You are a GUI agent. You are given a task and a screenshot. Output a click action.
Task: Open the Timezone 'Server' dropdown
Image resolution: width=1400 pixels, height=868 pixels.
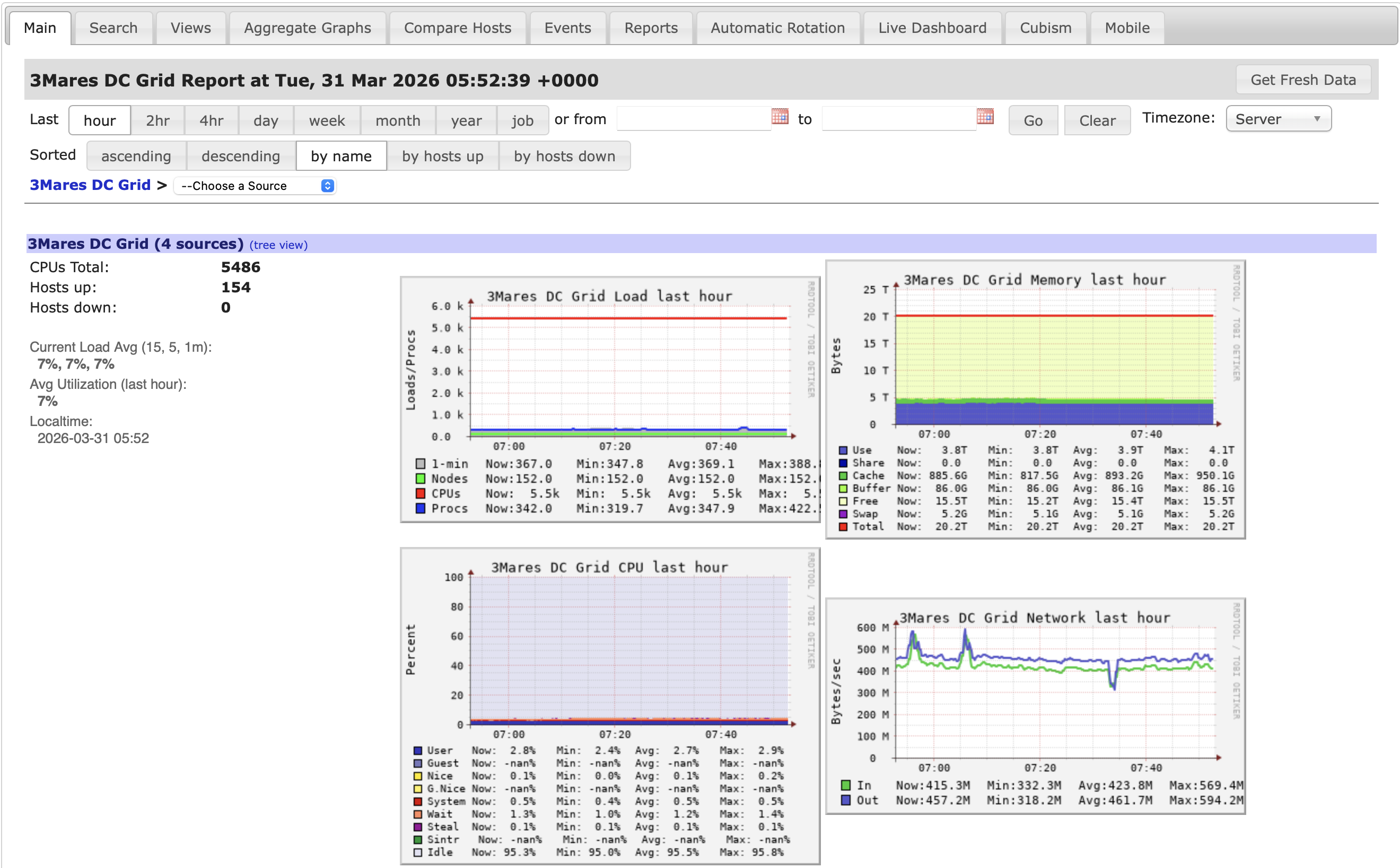(1278, 119)
